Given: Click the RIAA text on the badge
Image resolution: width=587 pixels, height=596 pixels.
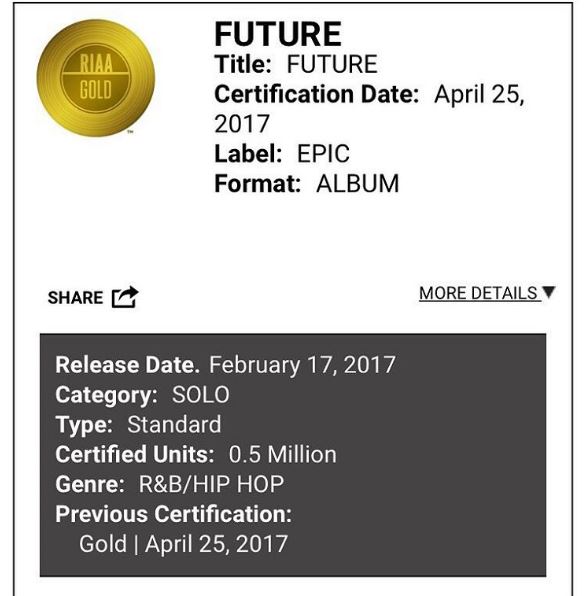Looking at the screenshot, I should click(96, 63).
